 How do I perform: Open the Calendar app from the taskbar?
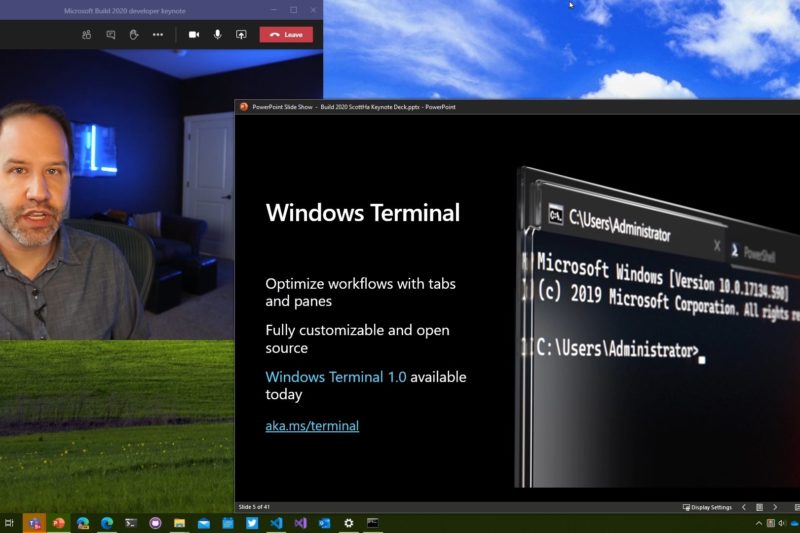point(228,523)
